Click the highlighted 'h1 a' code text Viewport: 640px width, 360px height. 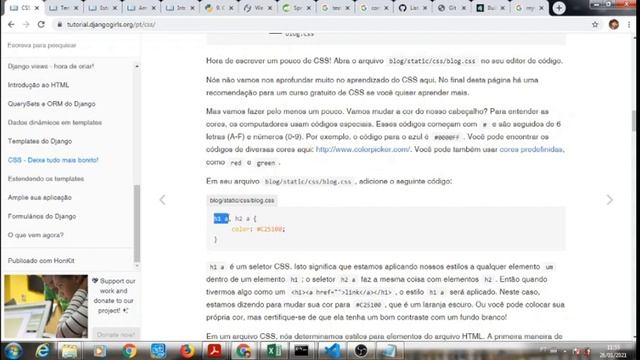pos(221,219)
